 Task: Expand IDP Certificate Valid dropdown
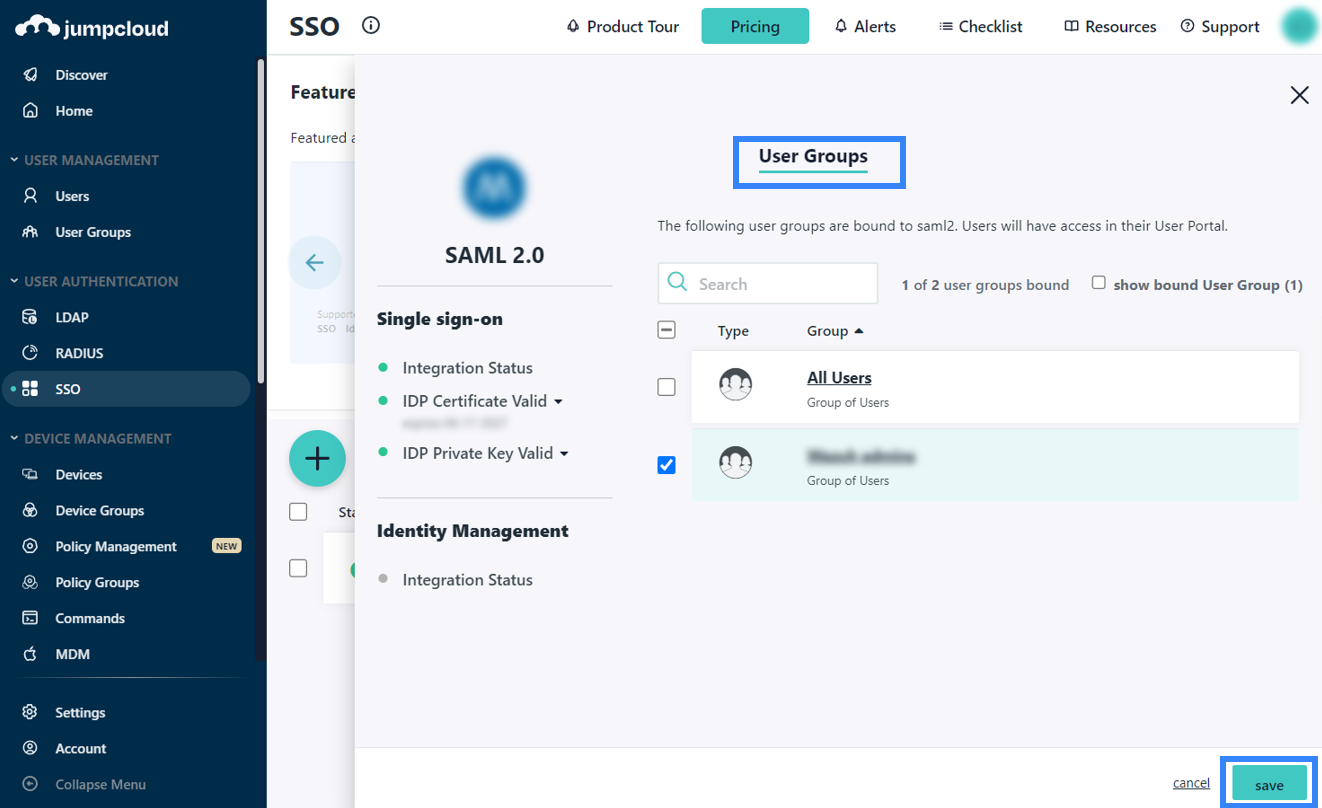(x=558, y=401)
